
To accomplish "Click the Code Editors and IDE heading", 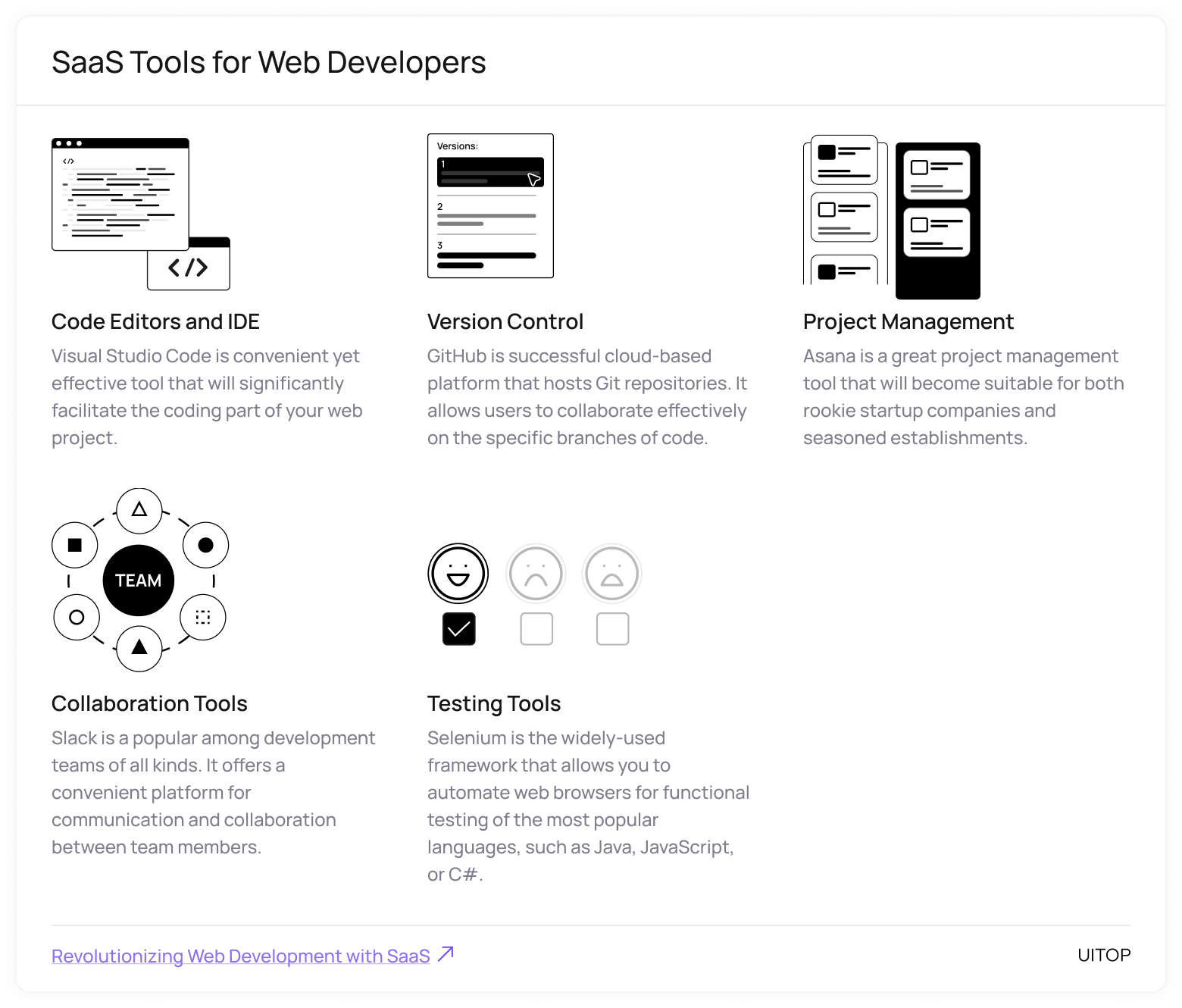I will click(155, 322).
